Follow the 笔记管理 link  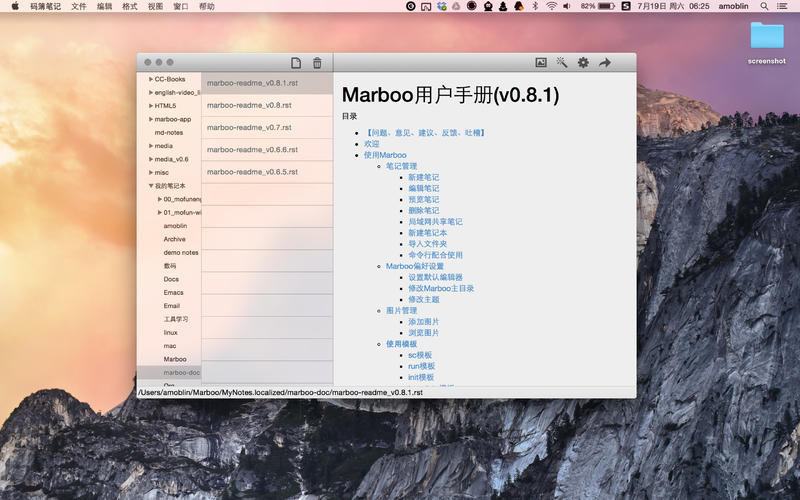402,166
